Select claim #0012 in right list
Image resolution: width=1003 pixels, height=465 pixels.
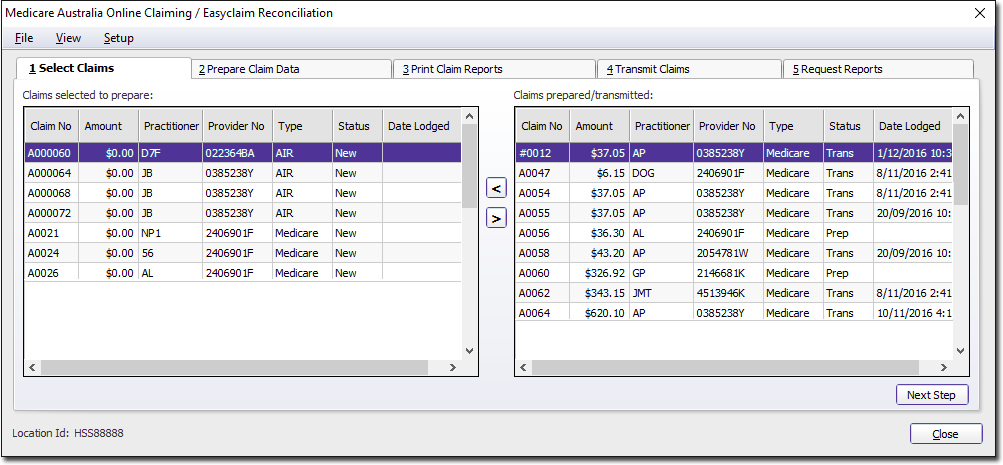(x=734, y=153)
